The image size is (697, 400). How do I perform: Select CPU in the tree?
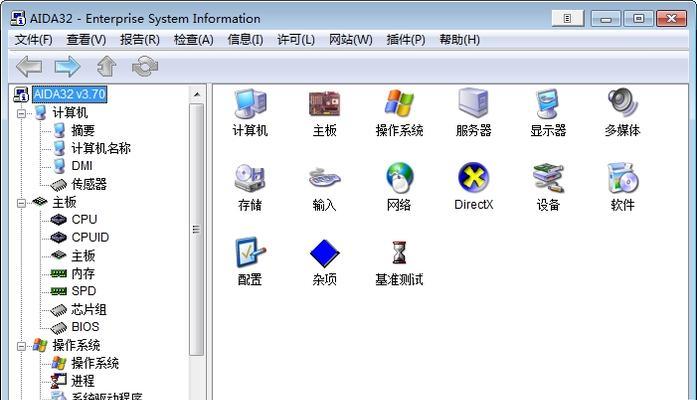(x=84, y=220)
